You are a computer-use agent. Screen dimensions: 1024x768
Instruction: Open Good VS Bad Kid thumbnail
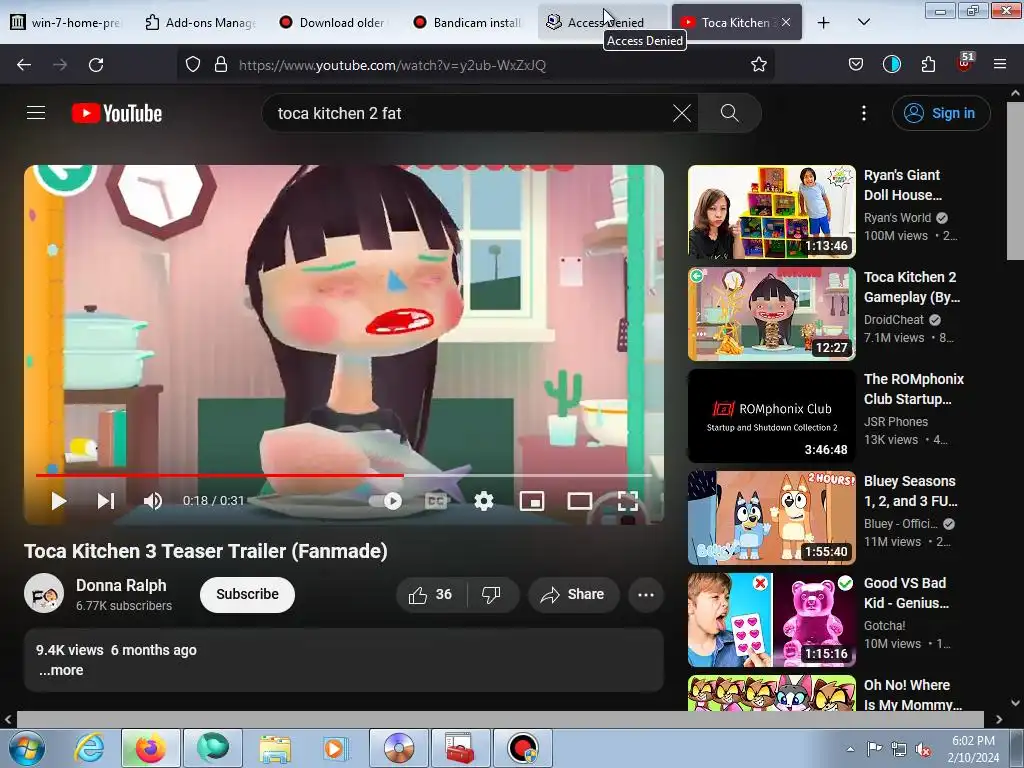point(772,620)
